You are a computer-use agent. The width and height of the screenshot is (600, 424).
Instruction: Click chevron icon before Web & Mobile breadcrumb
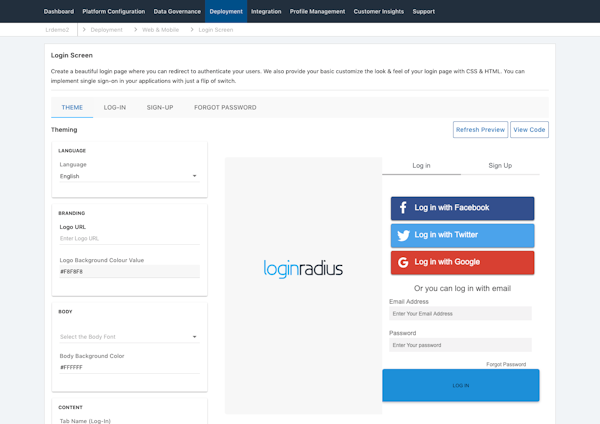click(x=135, y=29)
